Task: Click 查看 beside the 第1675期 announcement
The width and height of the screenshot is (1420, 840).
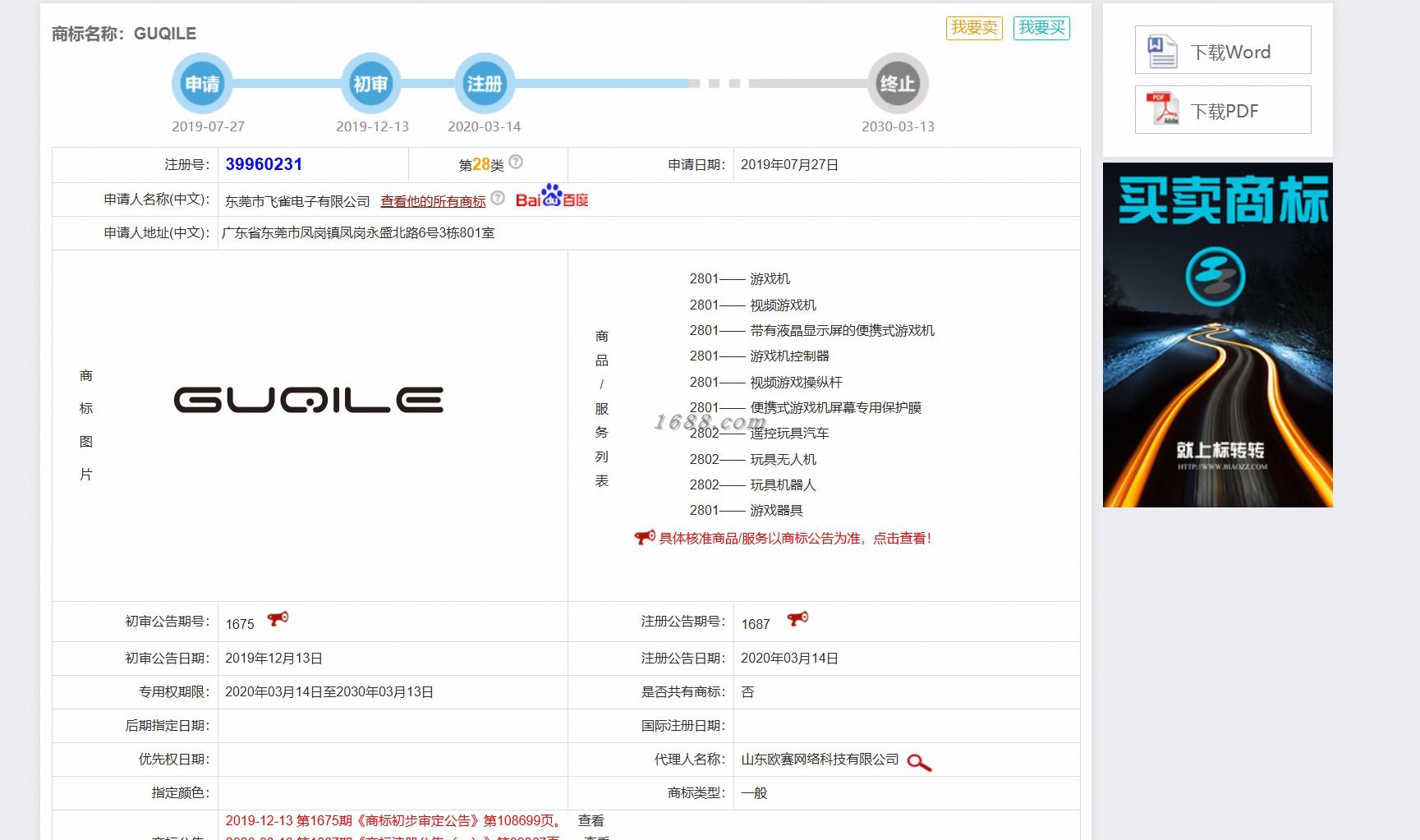Action: pyautogui.click(x=591, y=820)
